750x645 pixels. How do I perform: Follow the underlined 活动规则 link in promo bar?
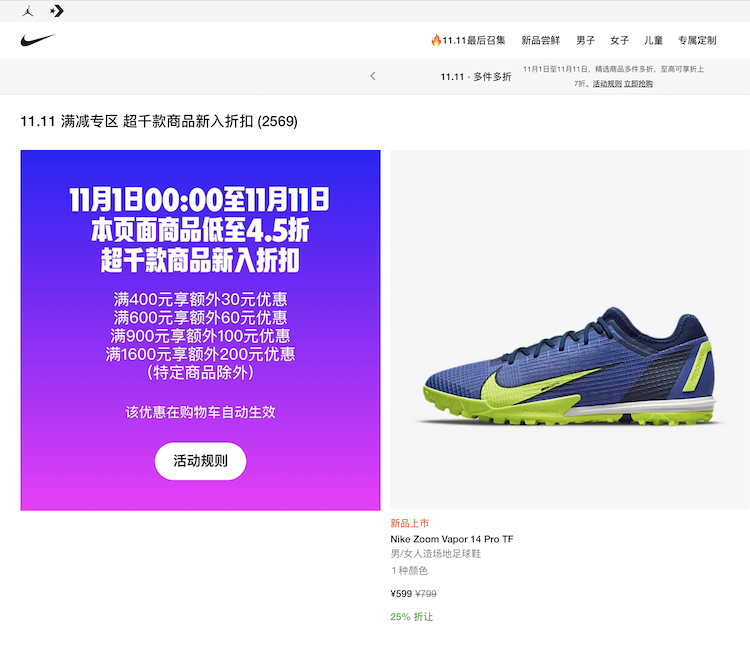(x=607, y=84)
